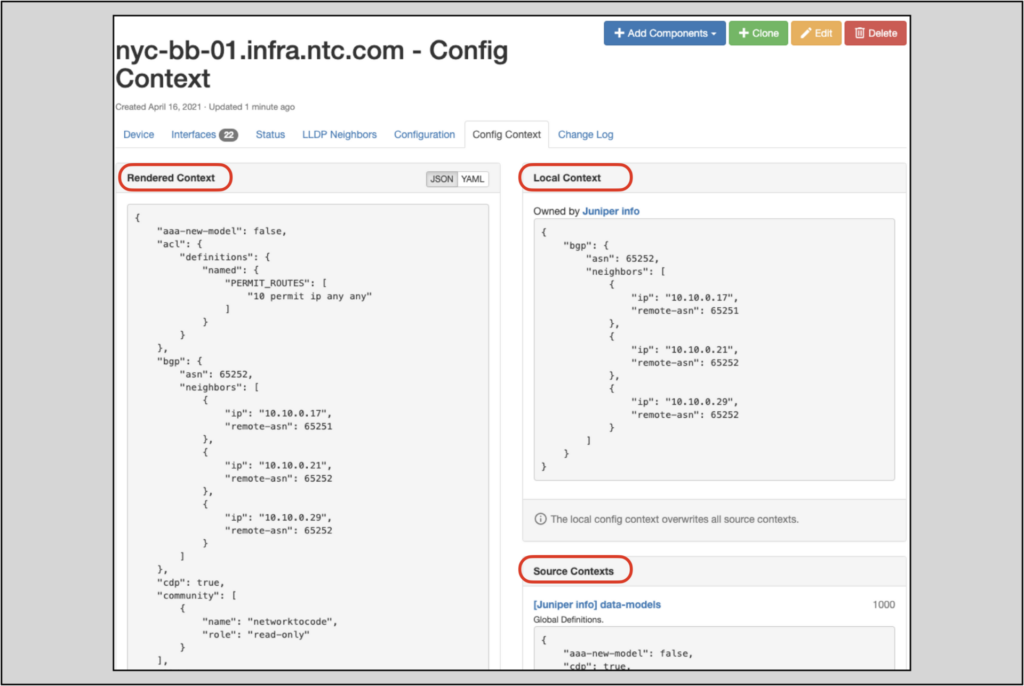Image resolution: width=1024 pixels, height=686 pixels.
Task: Click the info icon beside local context note
Action: (x=541, y=519)
